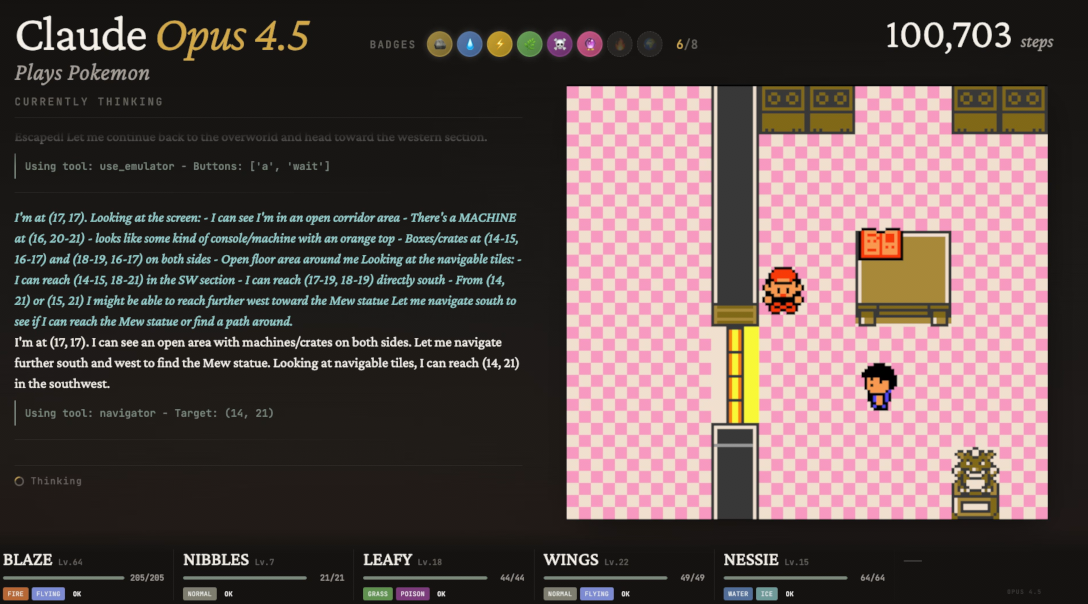Click the spinning Thinking indicator icon
Viewport: 1088px width, 604px height.
19,481
